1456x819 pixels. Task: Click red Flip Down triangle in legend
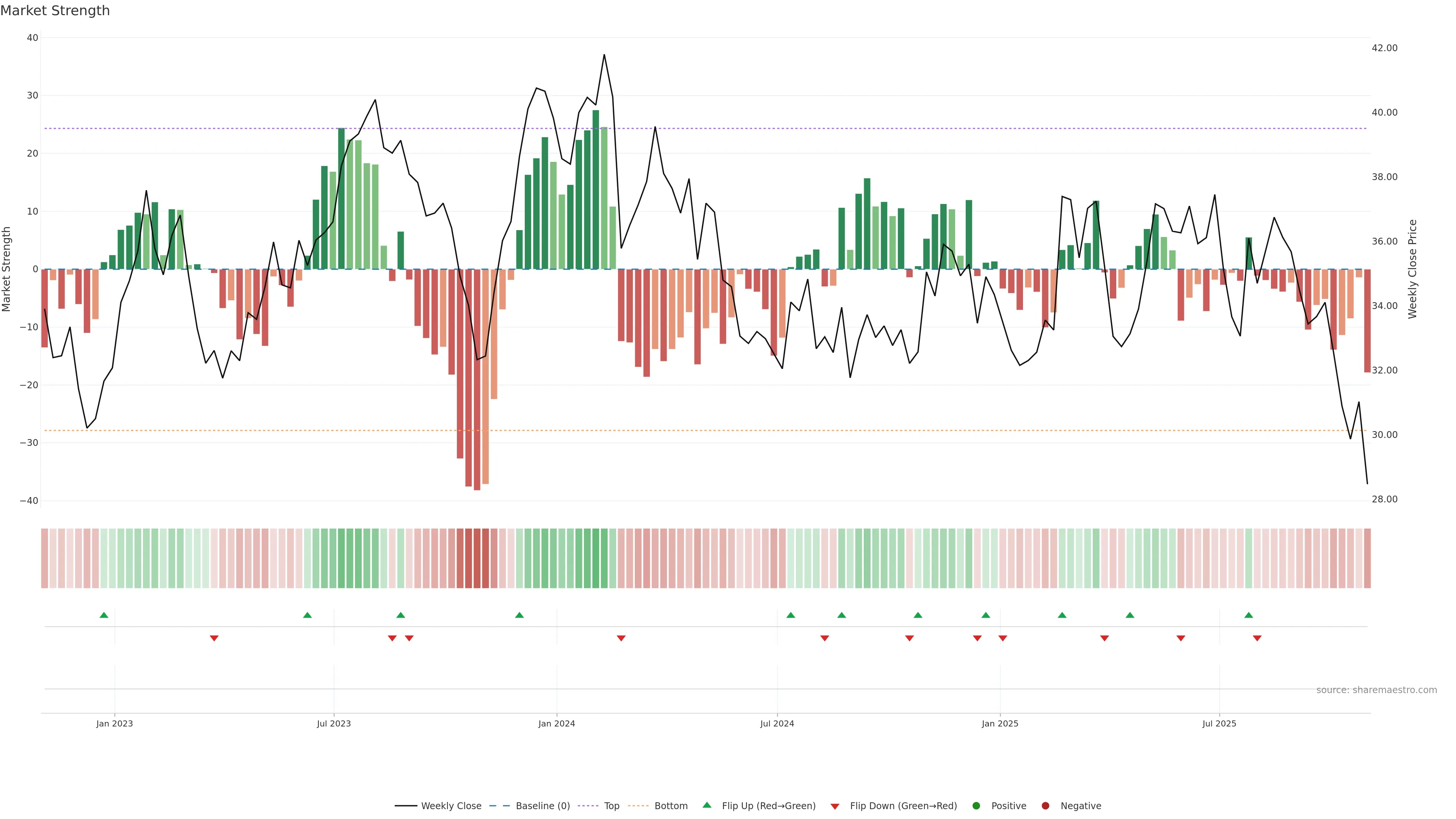pos(835,806)
